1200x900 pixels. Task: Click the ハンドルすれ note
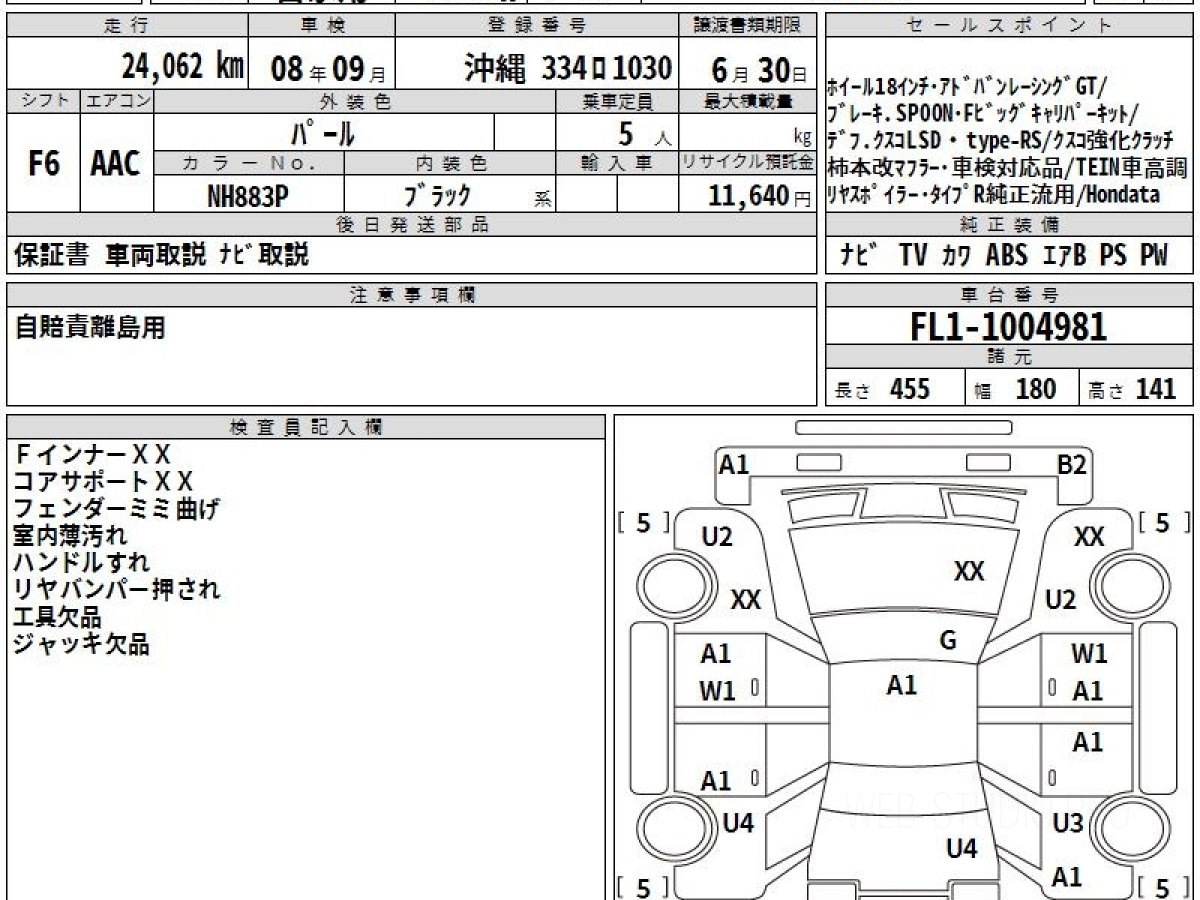click(81, 563)
